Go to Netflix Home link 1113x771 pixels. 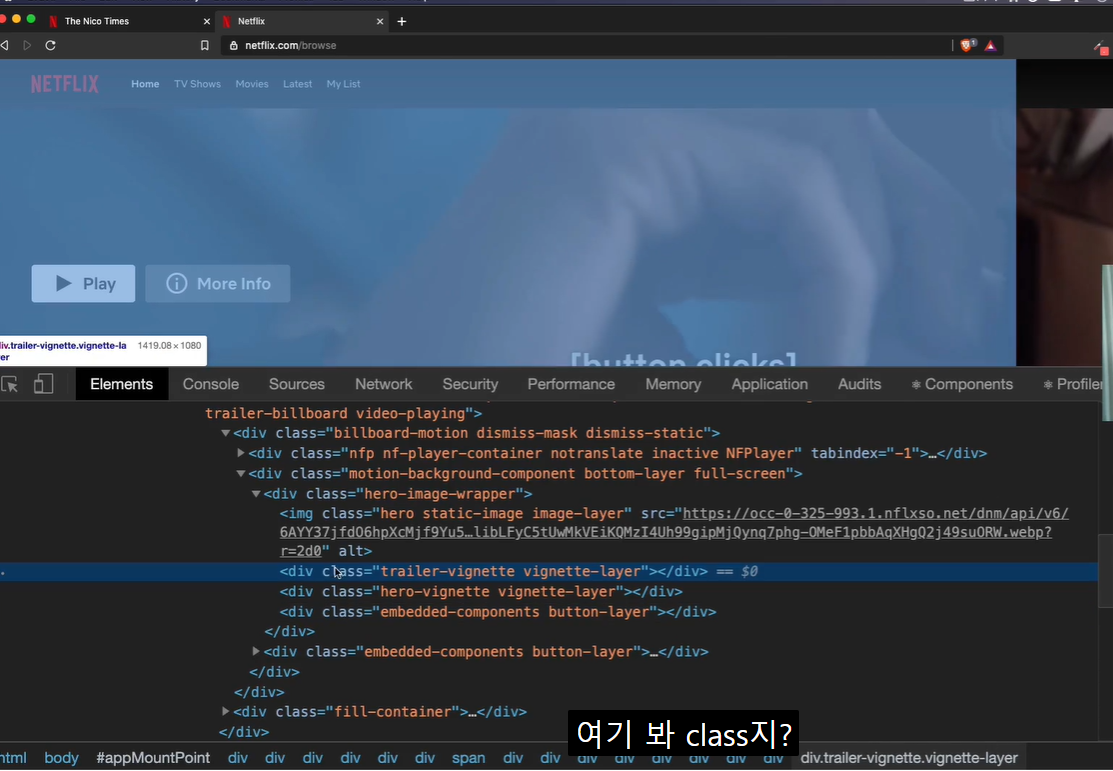[x=145, y=84]
